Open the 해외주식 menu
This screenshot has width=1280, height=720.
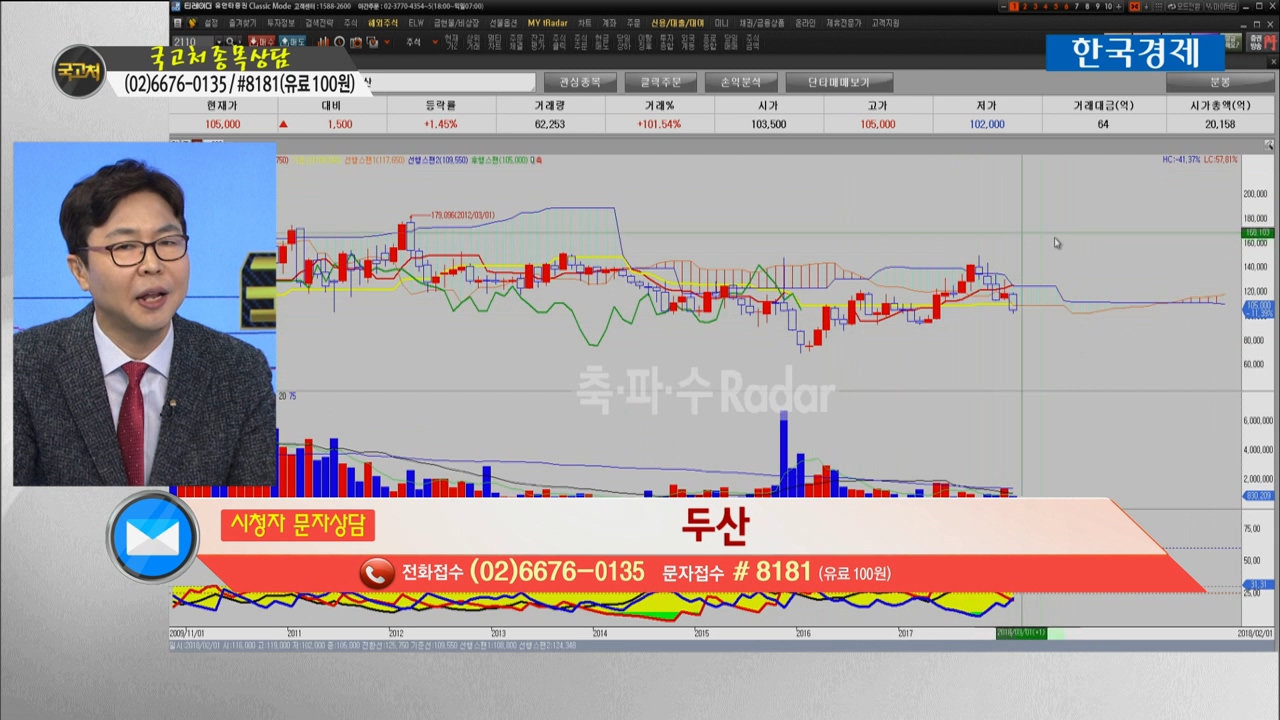pos(382,22)
